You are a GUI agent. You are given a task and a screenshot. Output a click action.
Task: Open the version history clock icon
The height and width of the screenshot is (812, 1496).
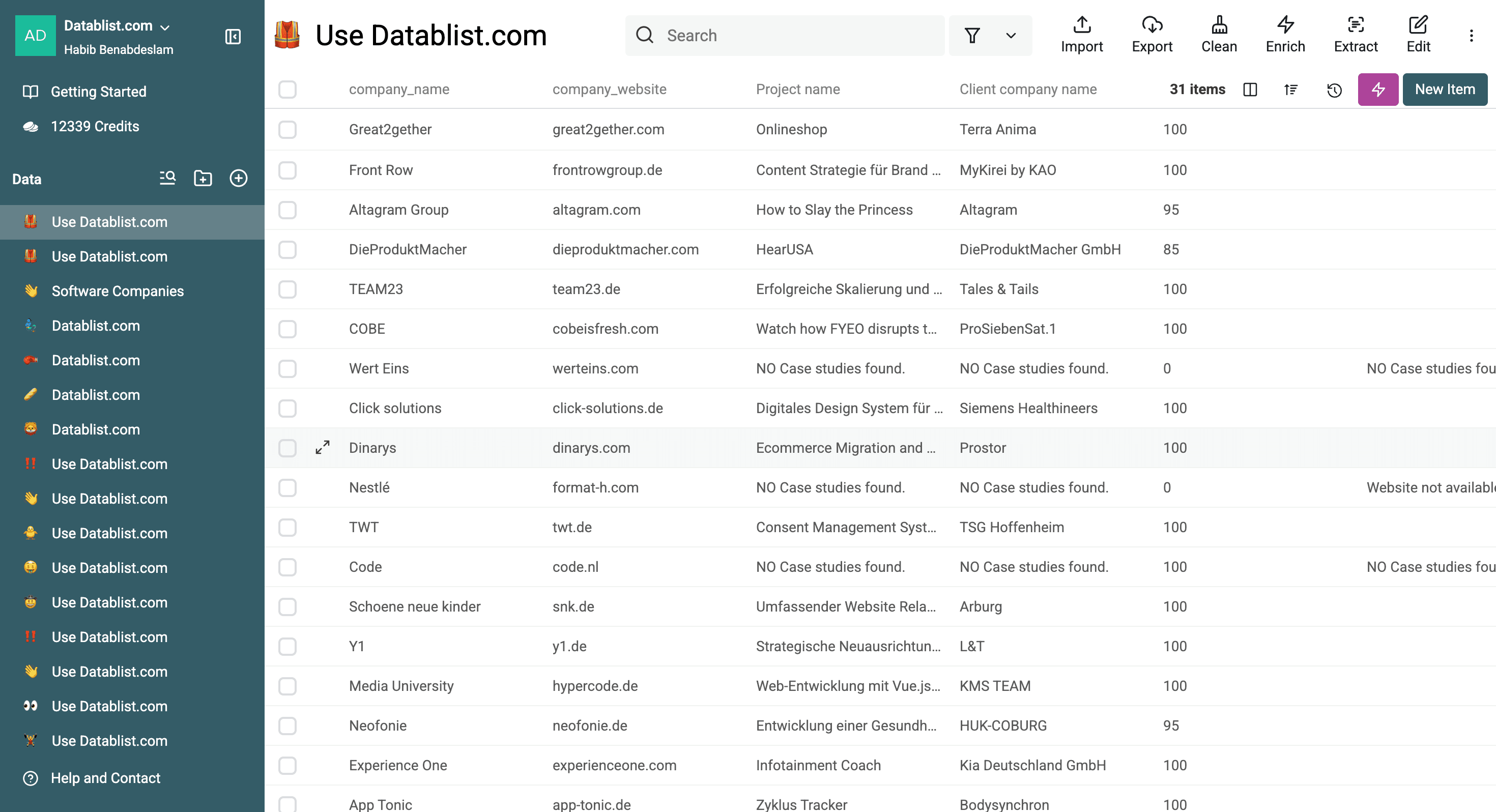tap(1334, 90)
